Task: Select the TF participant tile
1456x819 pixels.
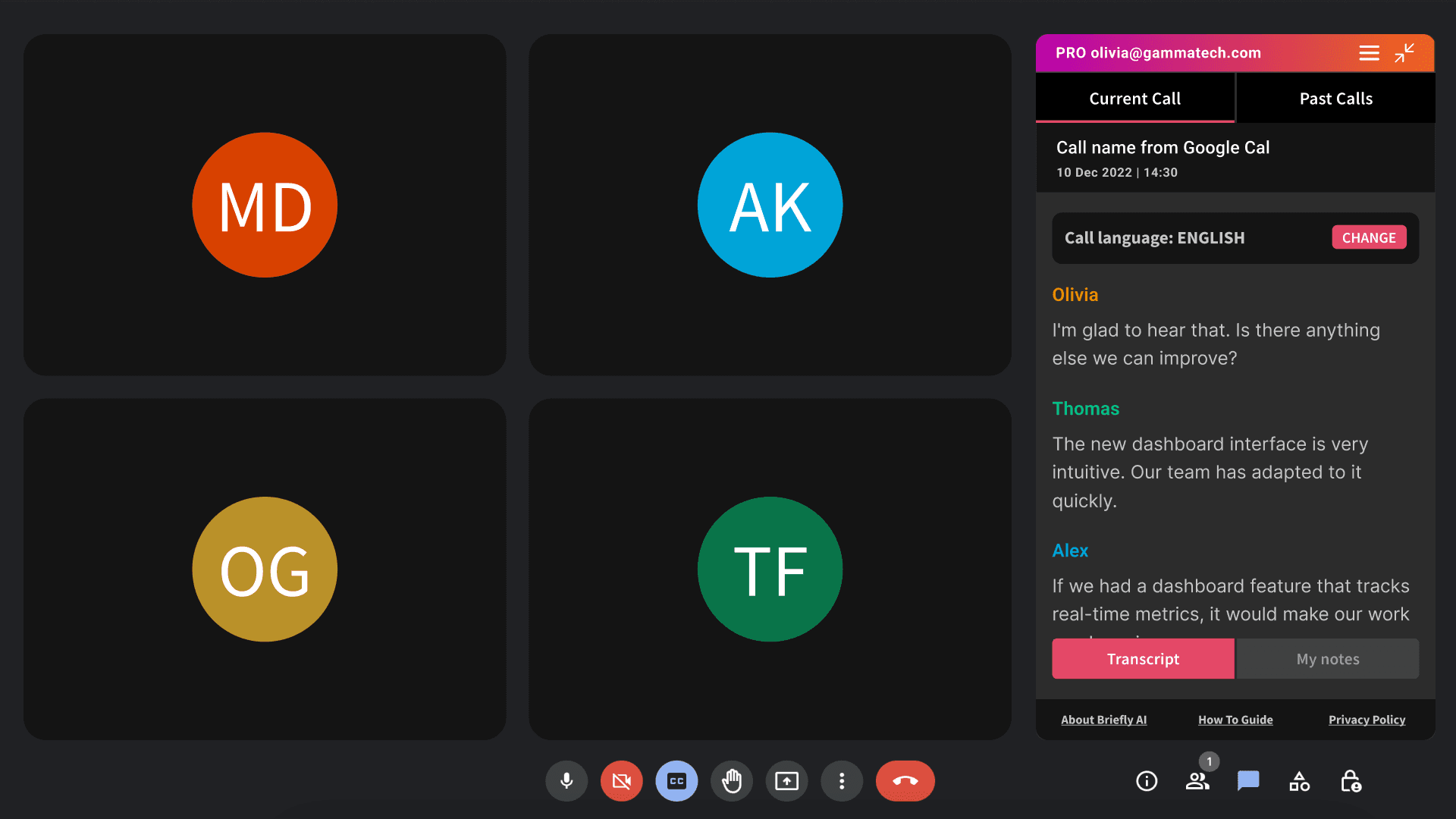Action: 770,570
